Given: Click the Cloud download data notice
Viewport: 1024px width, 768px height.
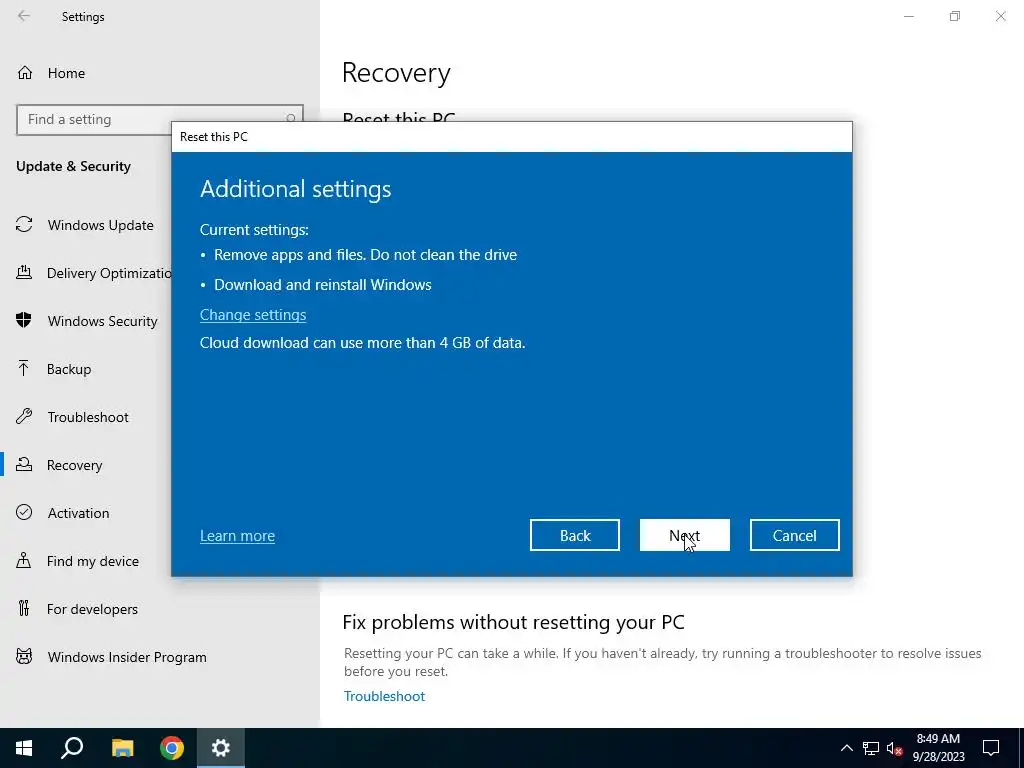Looking at the screenshot, I should 362,343.
